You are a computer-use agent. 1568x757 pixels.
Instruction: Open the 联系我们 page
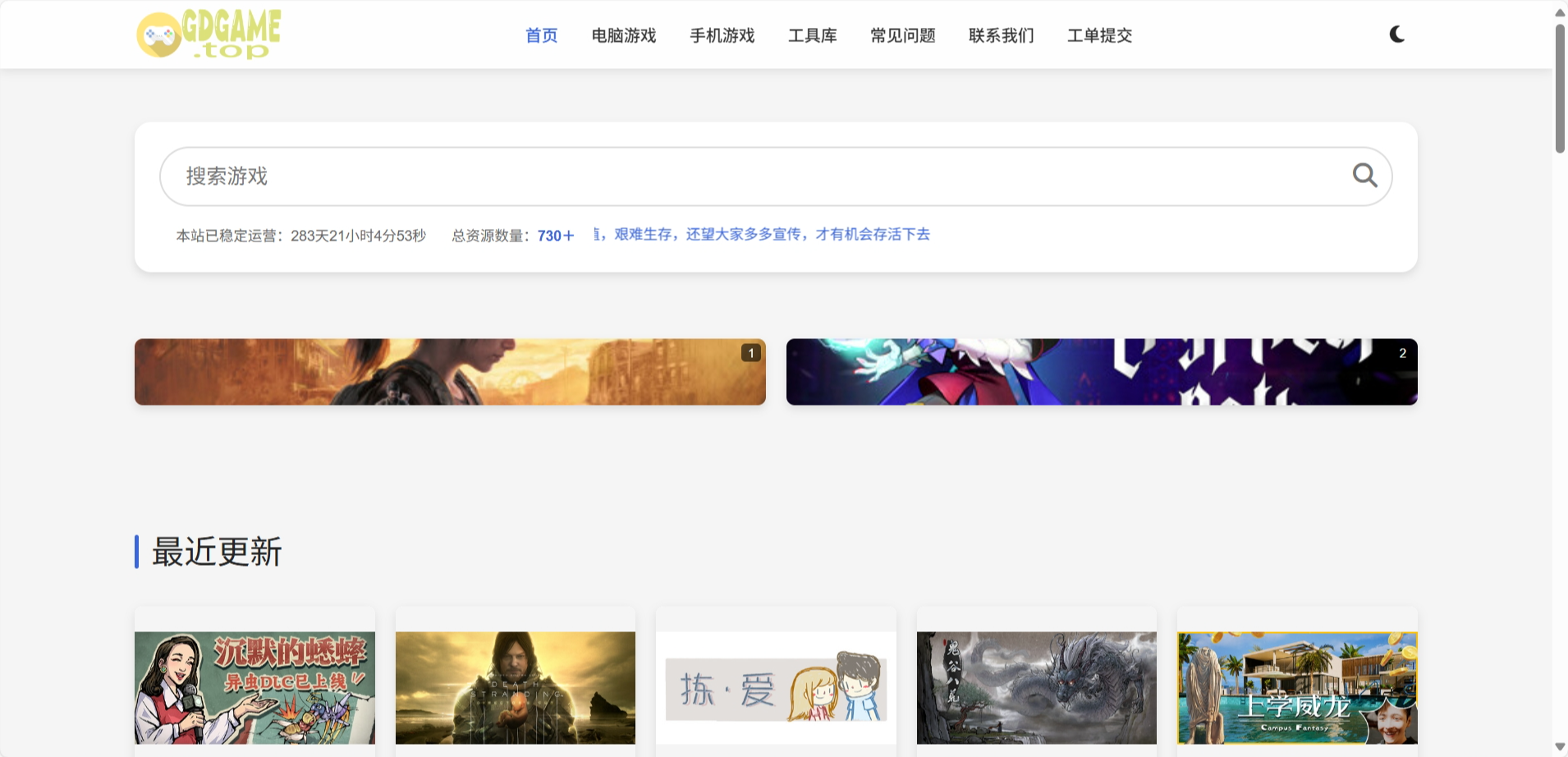1001,35
